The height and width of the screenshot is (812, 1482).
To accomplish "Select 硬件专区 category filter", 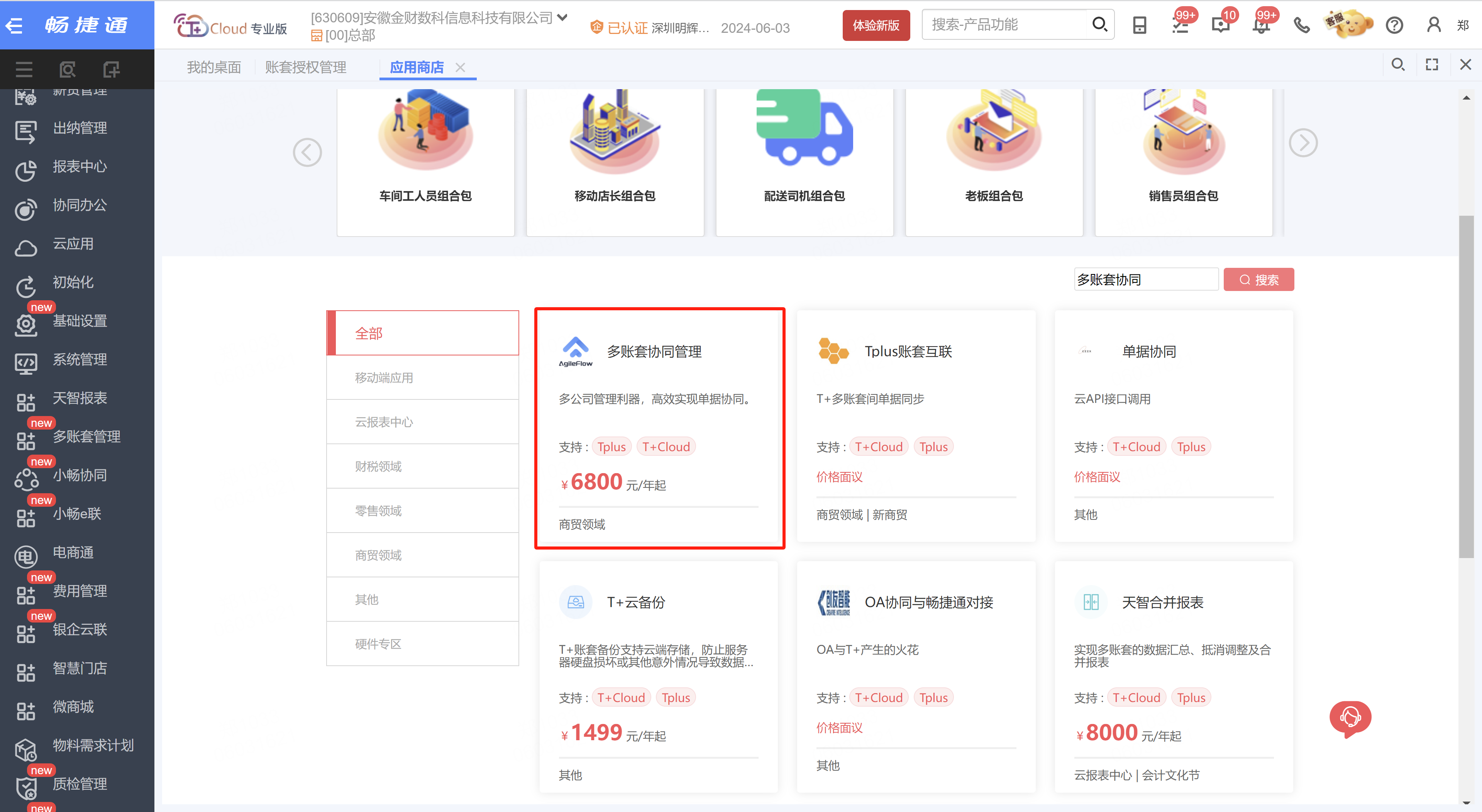I will click(x=423, y=643).
